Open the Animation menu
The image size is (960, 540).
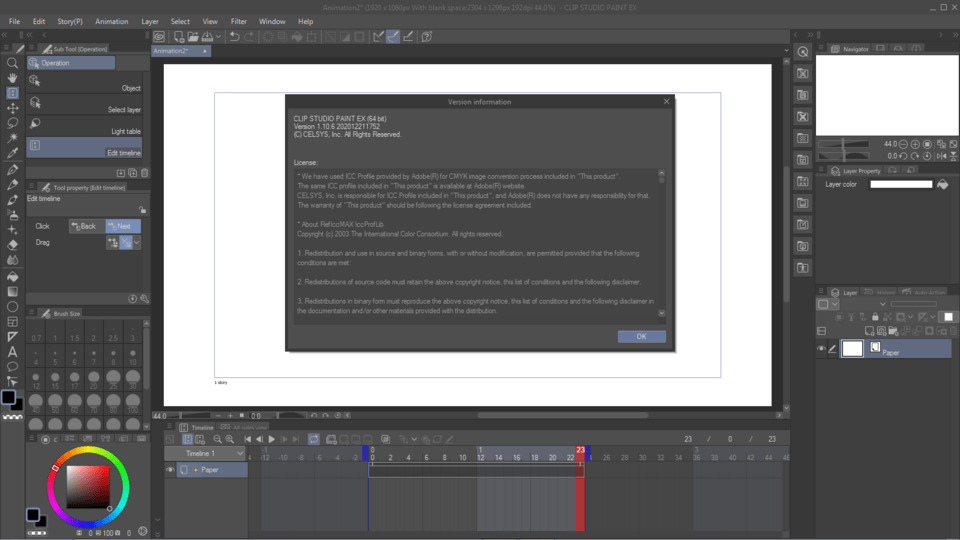[x=111, y=21]
